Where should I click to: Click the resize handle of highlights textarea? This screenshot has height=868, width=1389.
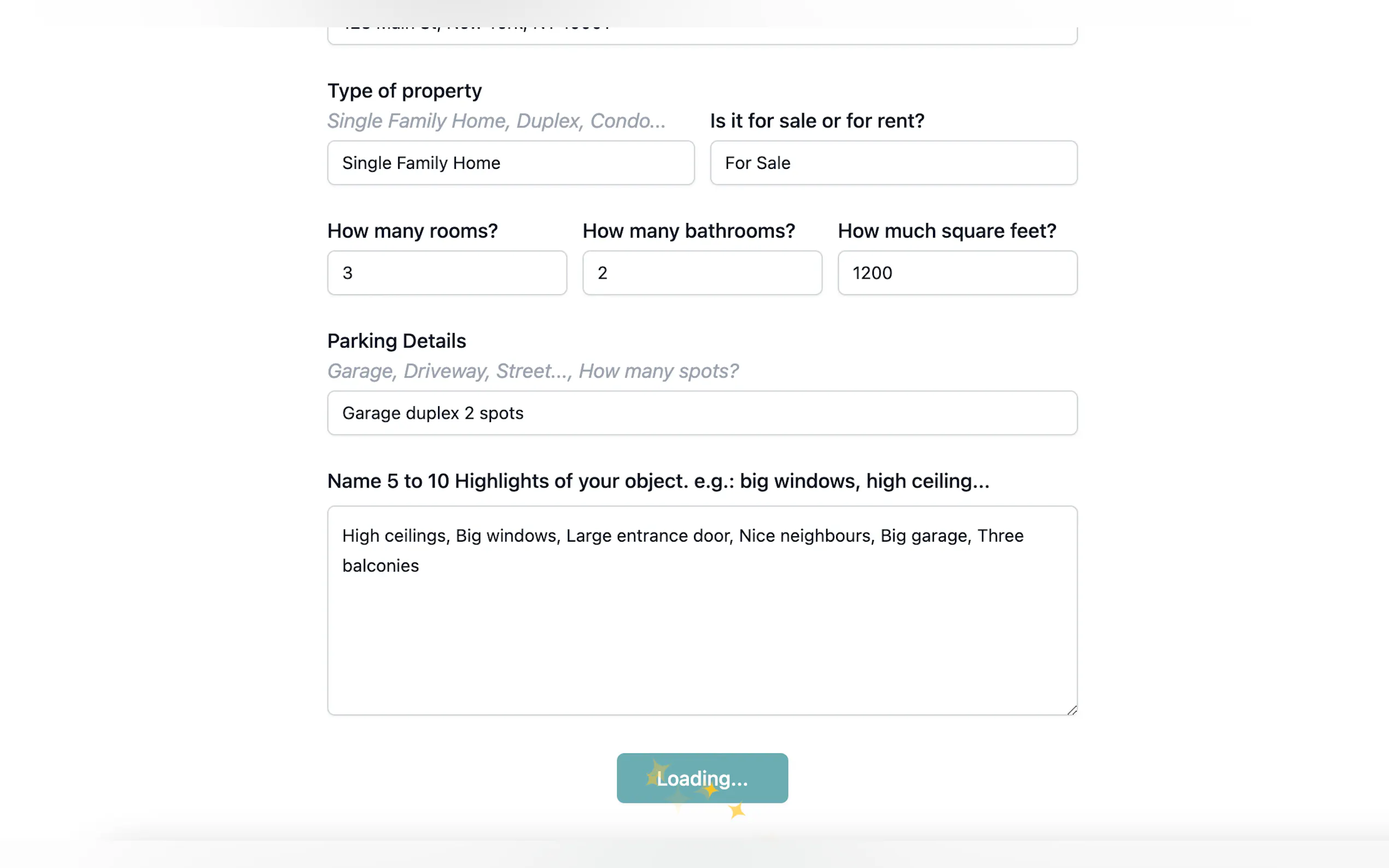1071,710
